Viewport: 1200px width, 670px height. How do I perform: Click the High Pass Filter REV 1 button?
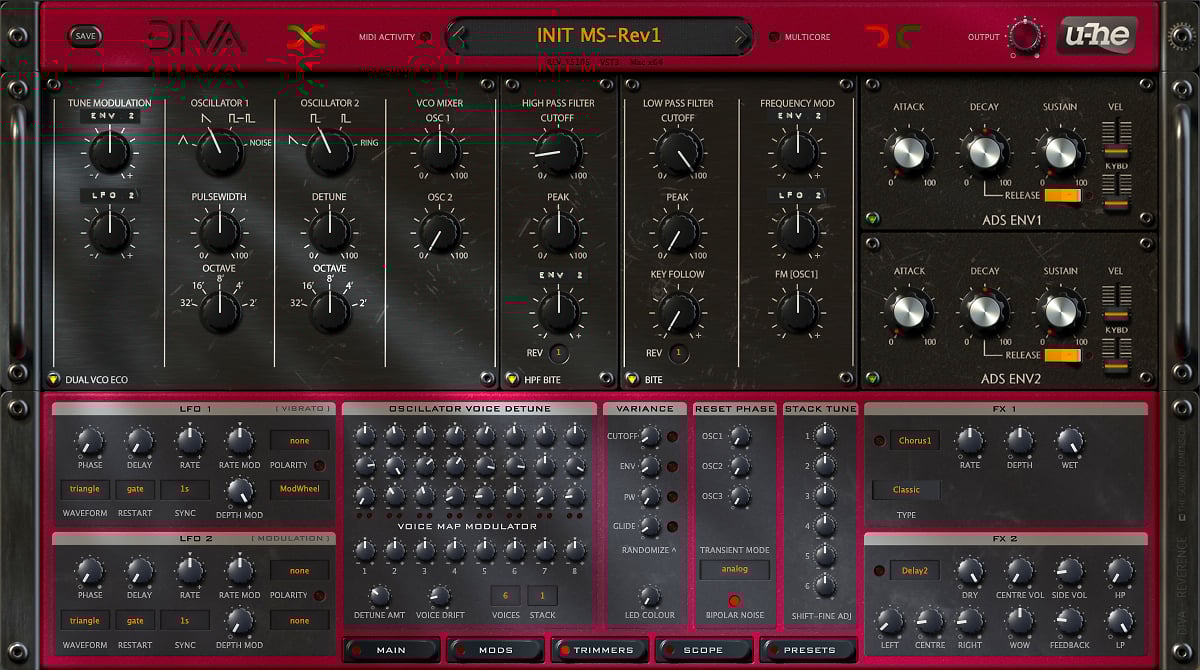pyautogui.click(x=559, y=353)
